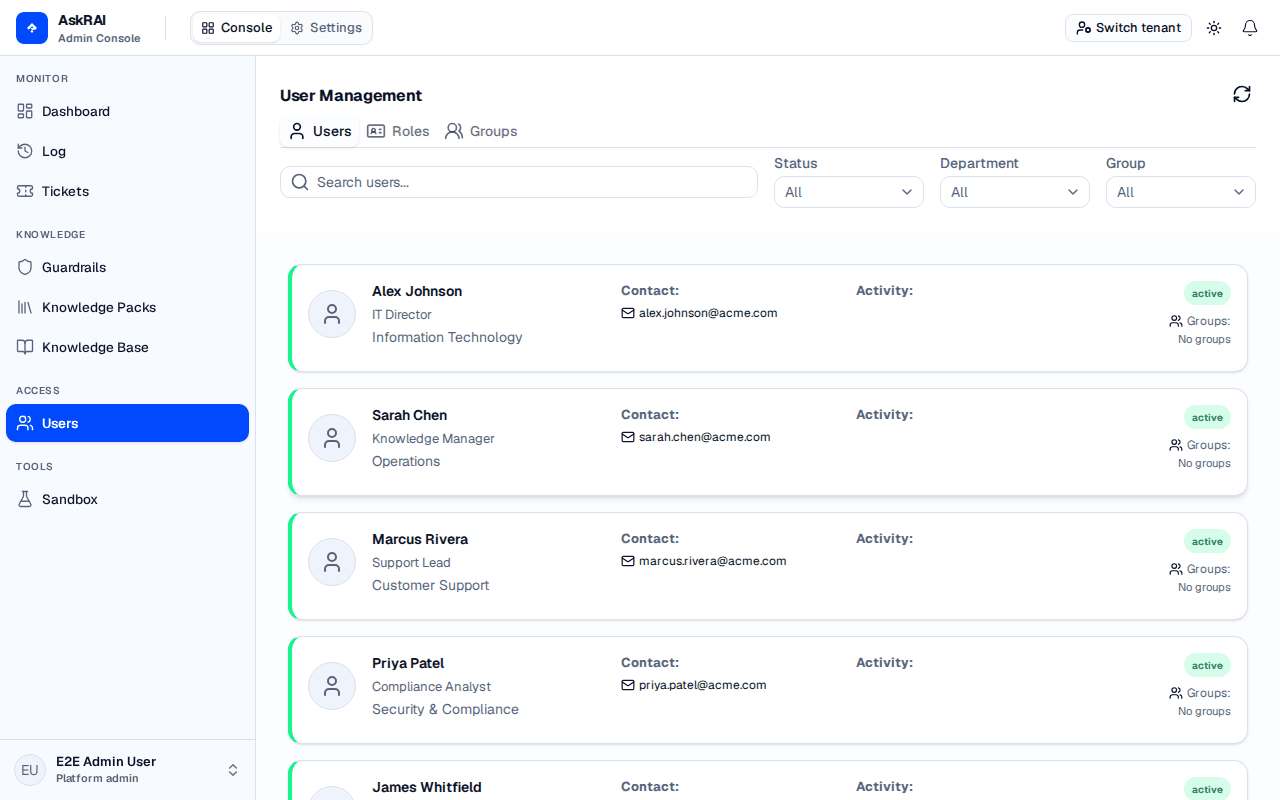Click the mail icon beside priya.patel@acme.com
Screen dimensions: 1280x800
tap(628, 685)
